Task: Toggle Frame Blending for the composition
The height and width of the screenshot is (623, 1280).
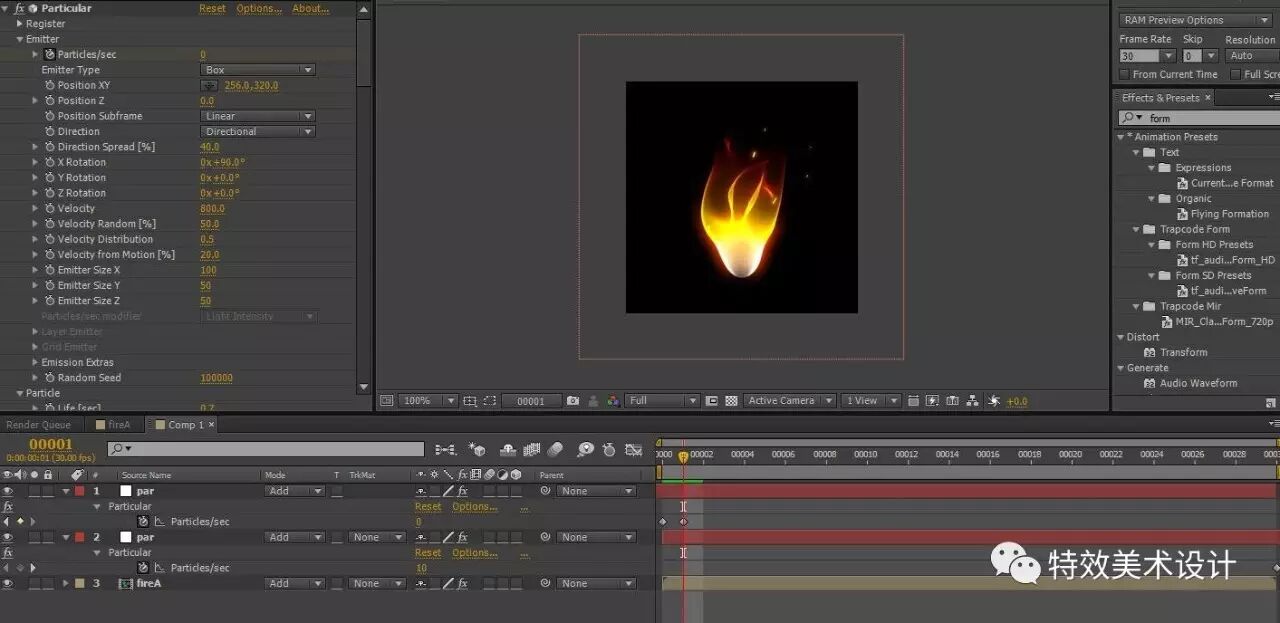Action: point(531,450)
